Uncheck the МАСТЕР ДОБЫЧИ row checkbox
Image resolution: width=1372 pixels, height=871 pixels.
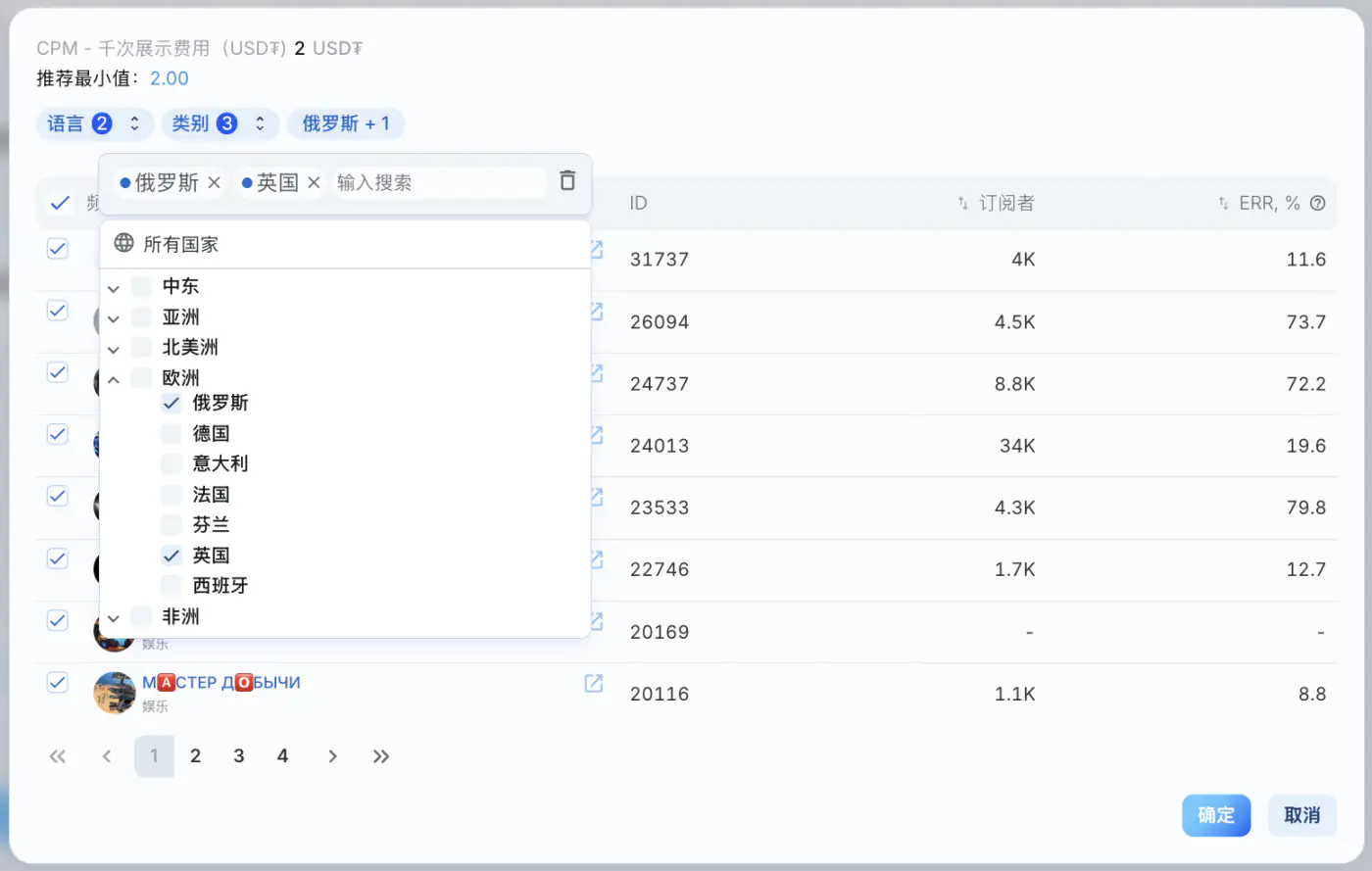pos(58,683)
